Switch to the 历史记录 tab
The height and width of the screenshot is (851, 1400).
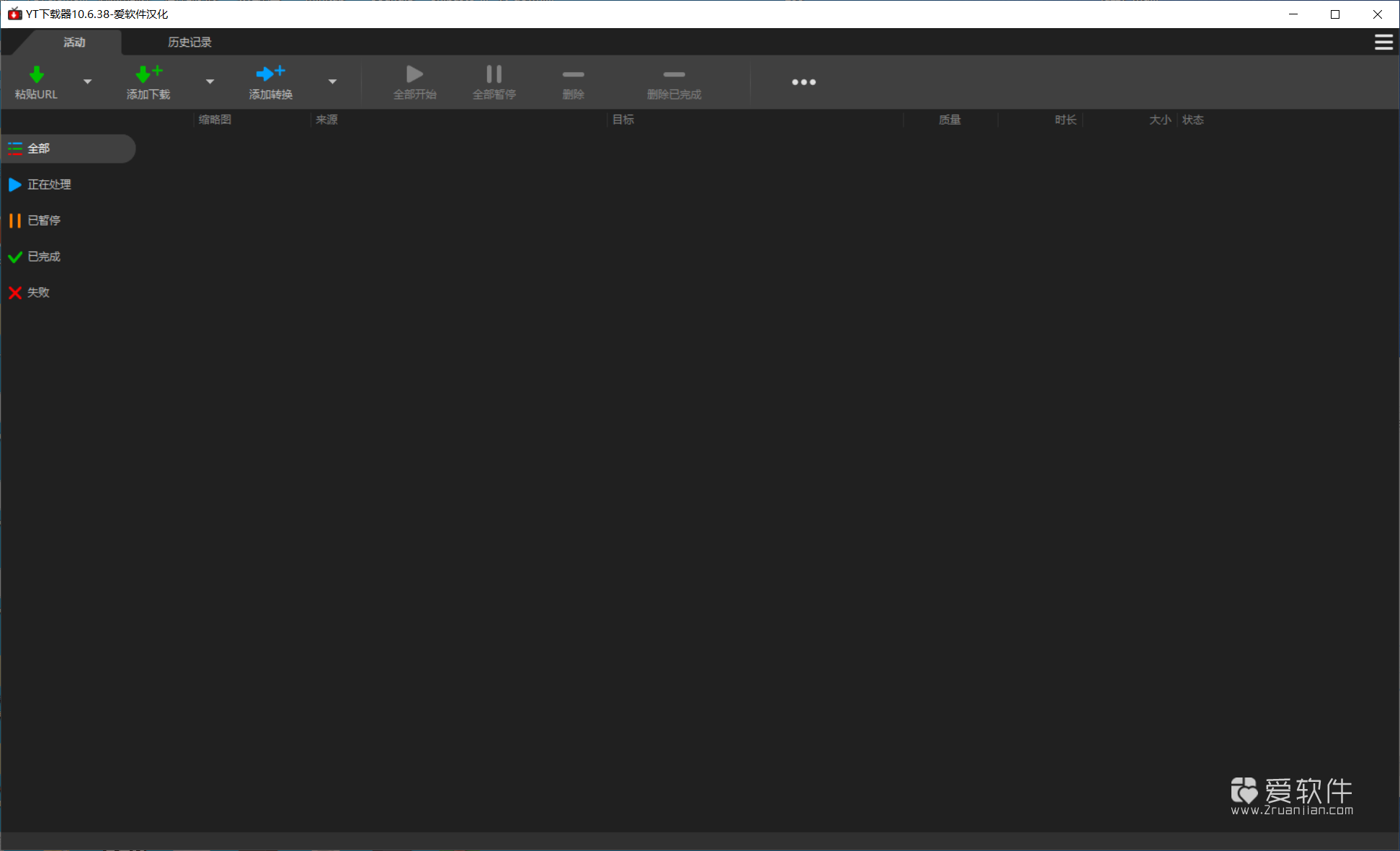tap(190, 43)
